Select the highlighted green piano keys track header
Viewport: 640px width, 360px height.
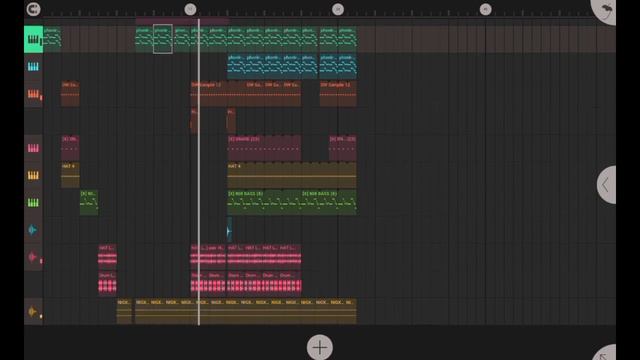click(33, 39)
